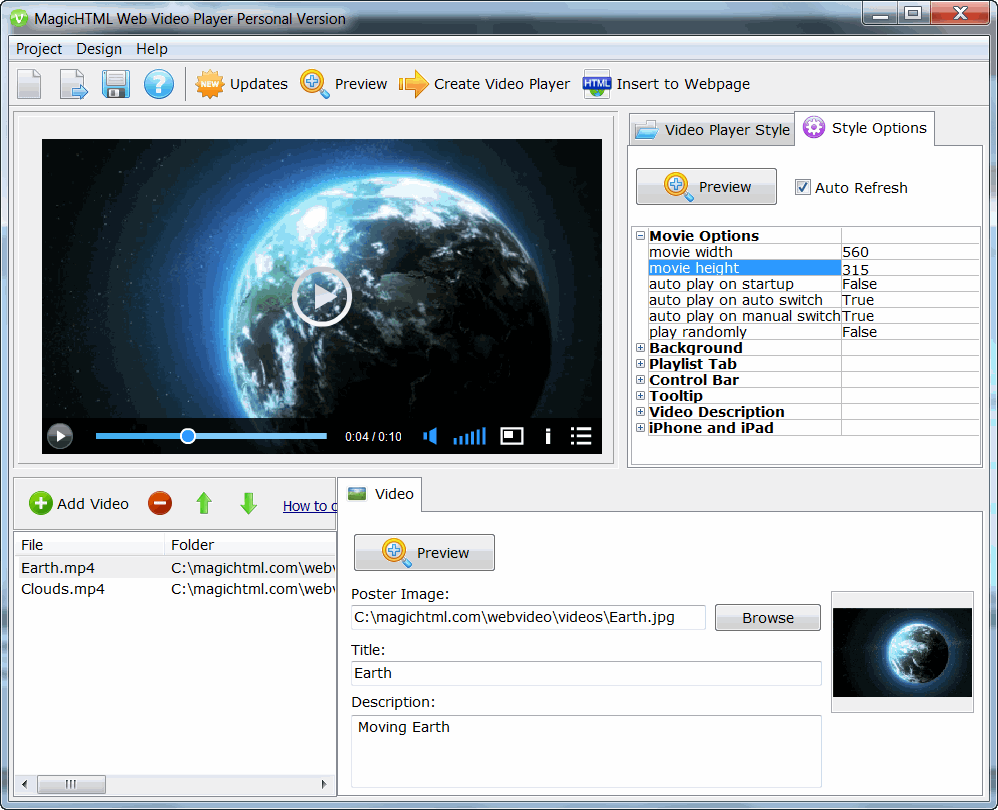Click the list scroll left arrow

click(x=25, y=784)
